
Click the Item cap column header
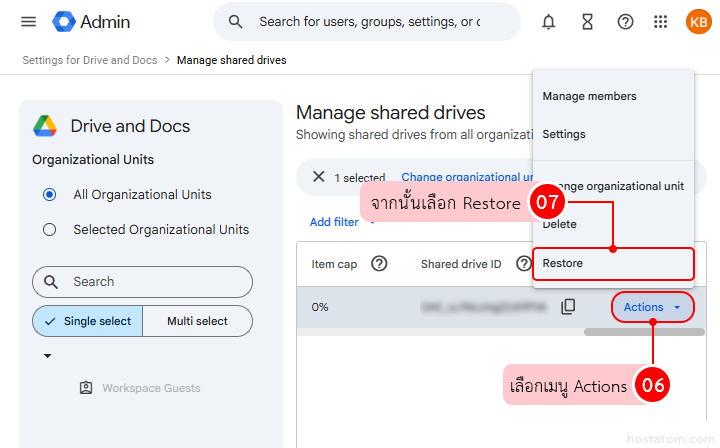[x=334, y=264]
